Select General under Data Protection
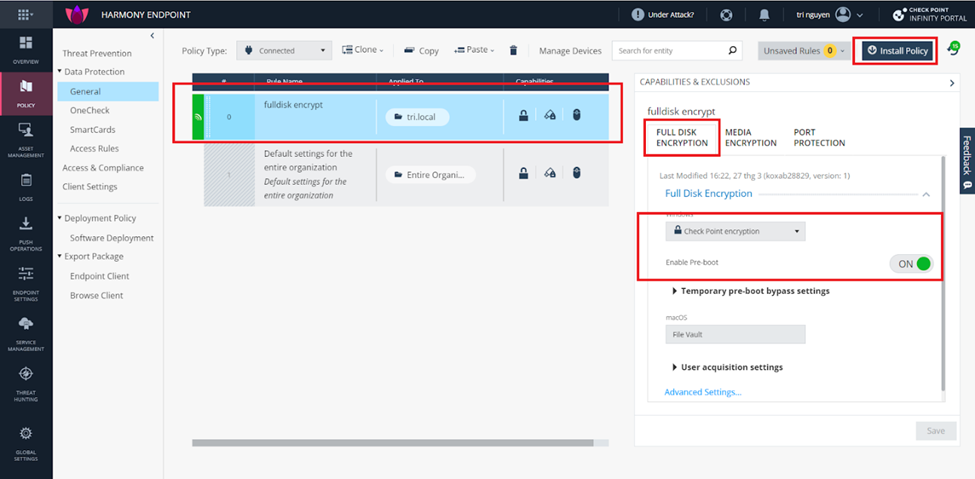Viewport: 975px width, 479px height. point(108,91)
